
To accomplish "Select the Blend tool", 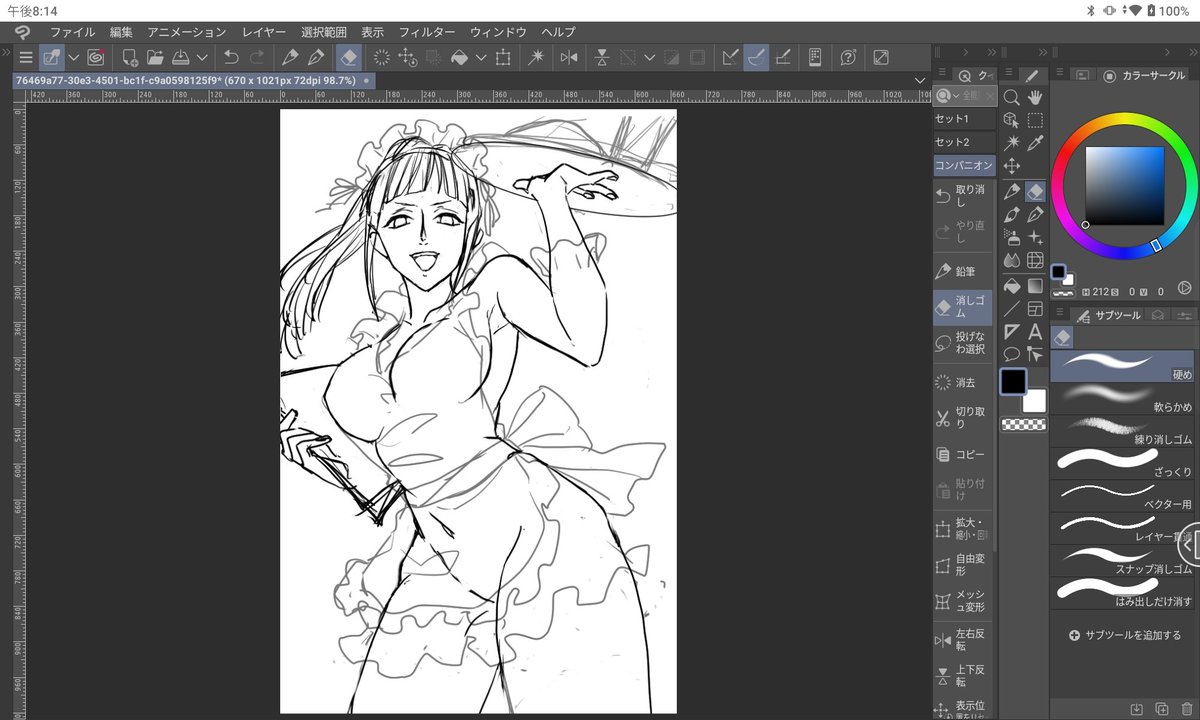I will (1011, 261).
